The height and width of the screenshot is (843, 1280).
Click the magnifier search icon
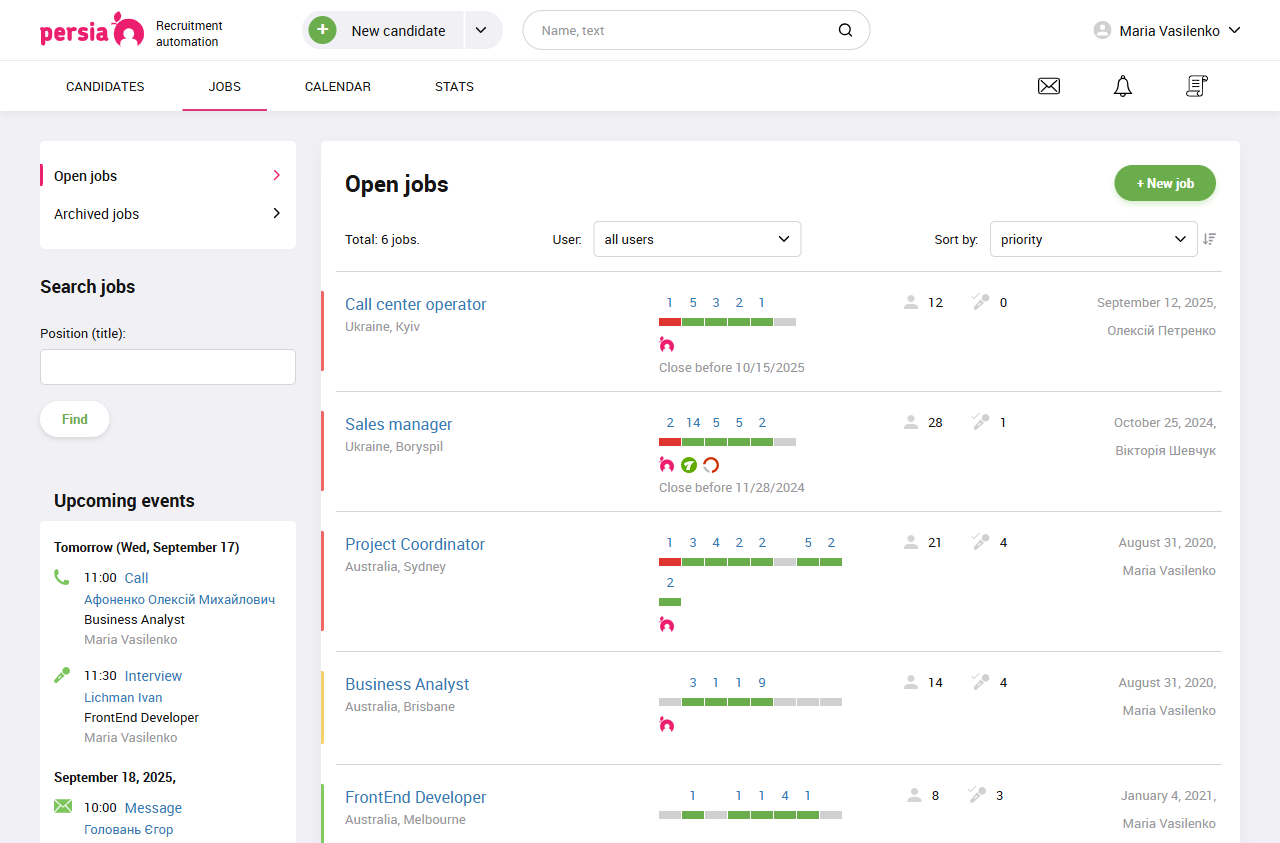[x=845, y=30]
